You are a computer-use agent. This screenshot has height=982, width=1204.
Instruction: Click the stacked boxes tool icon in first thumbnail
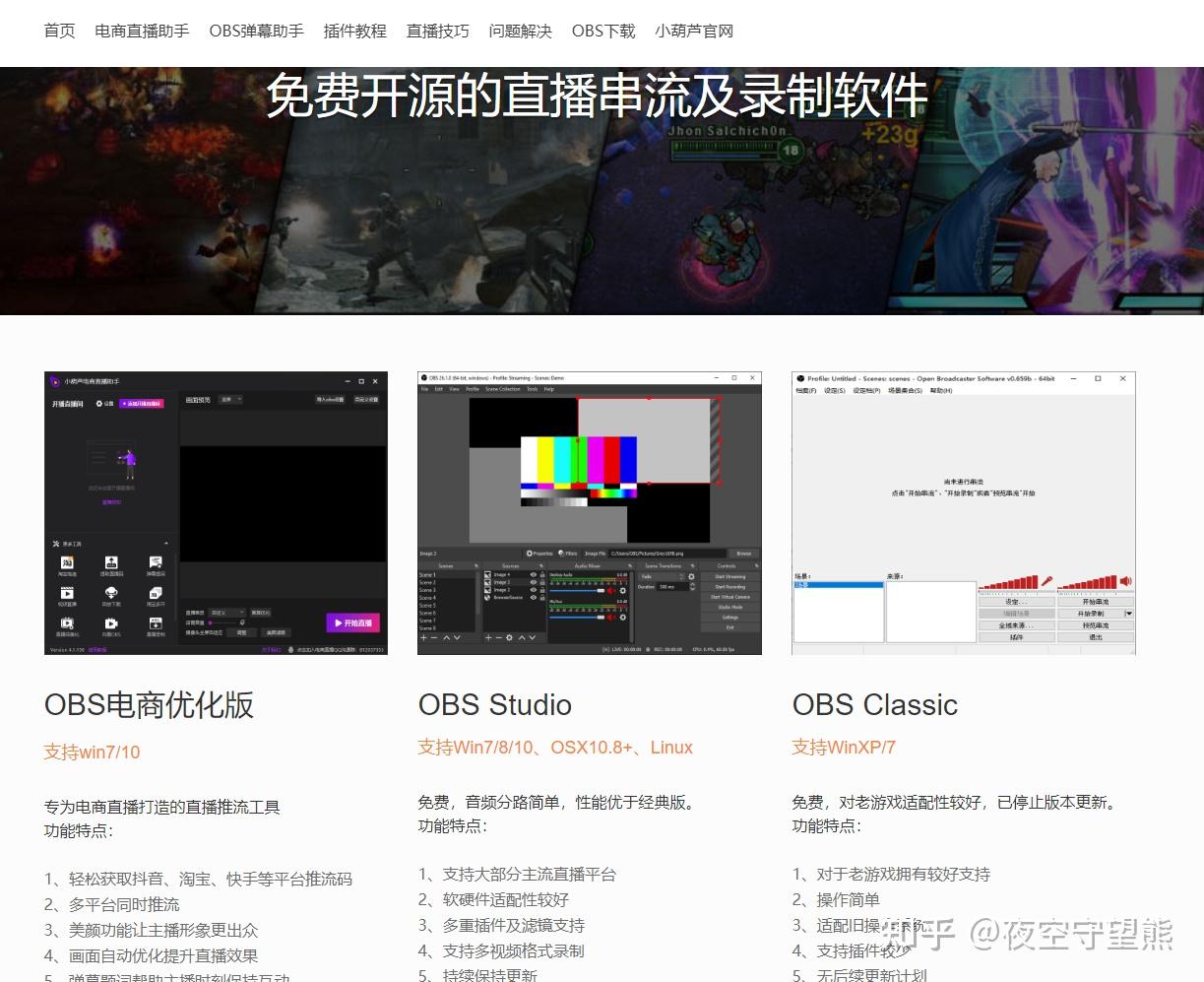[x=156, y=593]
